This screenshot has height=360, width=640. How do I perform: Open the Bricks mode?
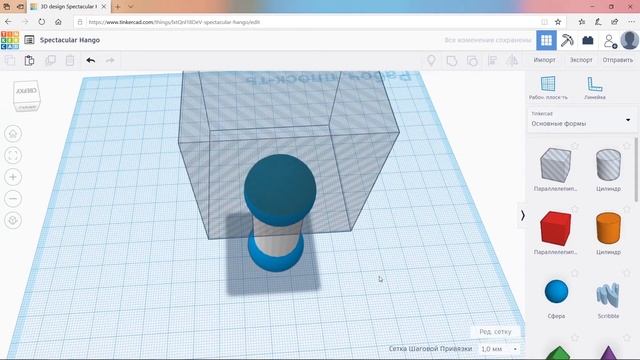pos(588,40)
